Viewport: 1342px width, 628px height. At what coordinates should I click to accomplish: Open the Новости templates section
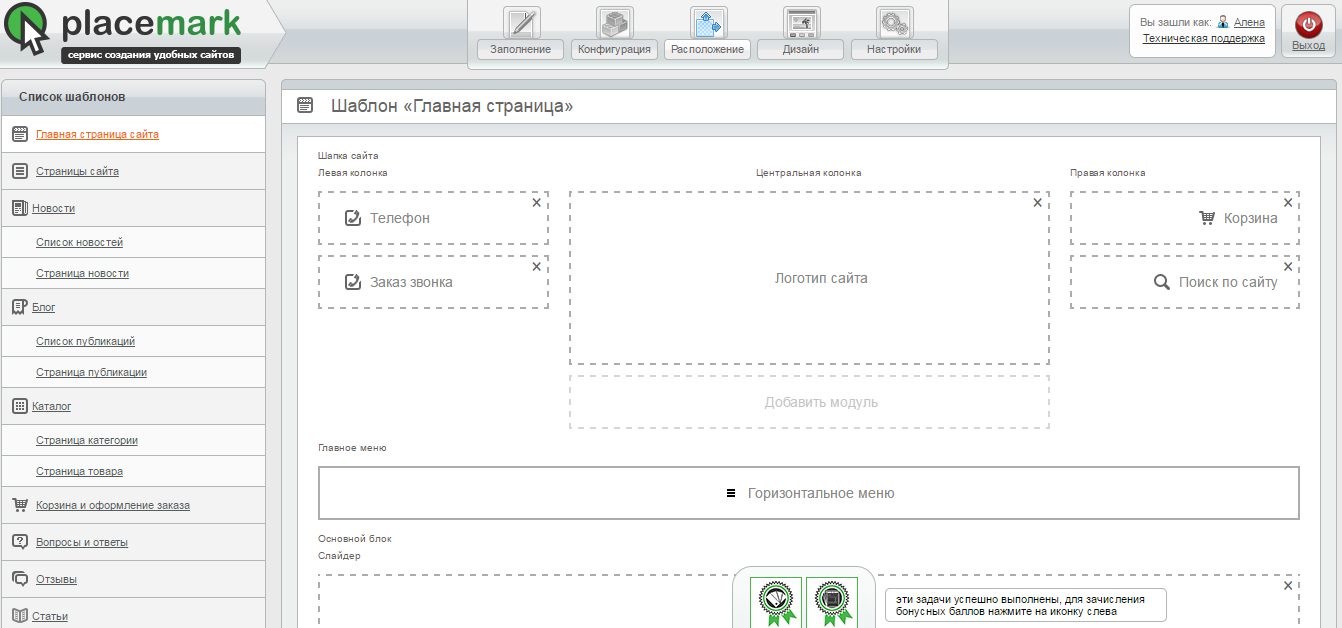click(x=53, y=209)
